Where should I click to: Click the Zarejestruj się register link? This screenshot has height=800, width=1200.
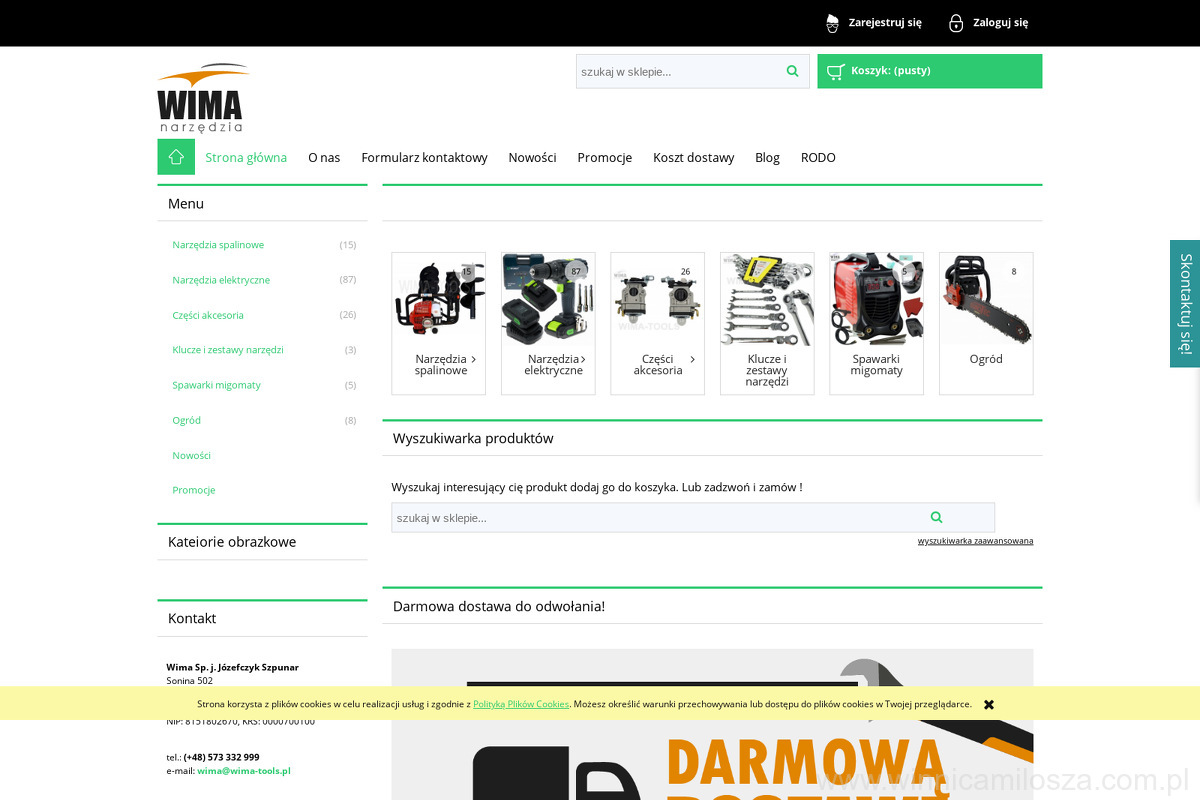point(874,22)
